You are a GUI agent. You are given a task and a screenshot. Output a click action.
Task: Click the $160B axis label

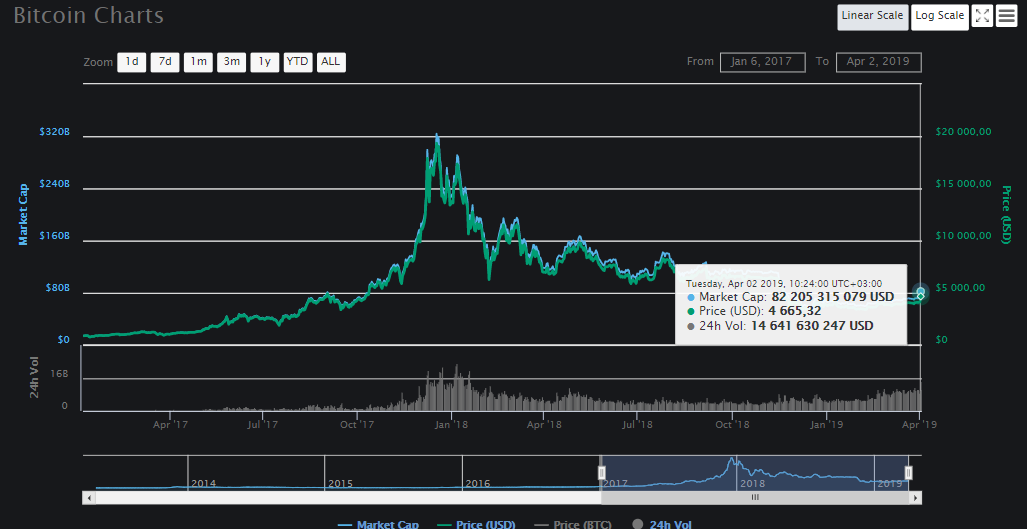coord(54,236)
